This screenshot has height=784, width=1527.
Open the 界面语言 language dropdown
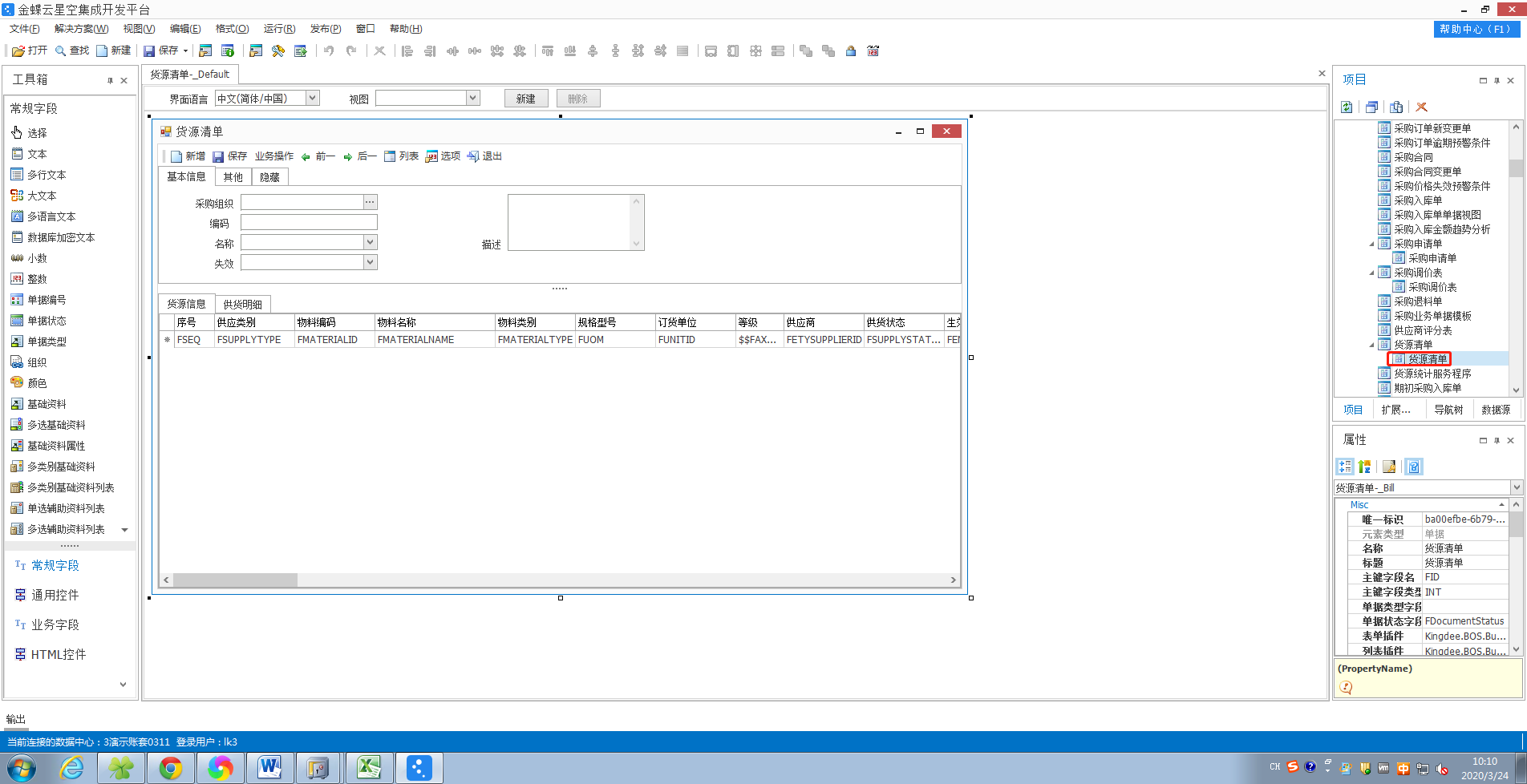313,98
